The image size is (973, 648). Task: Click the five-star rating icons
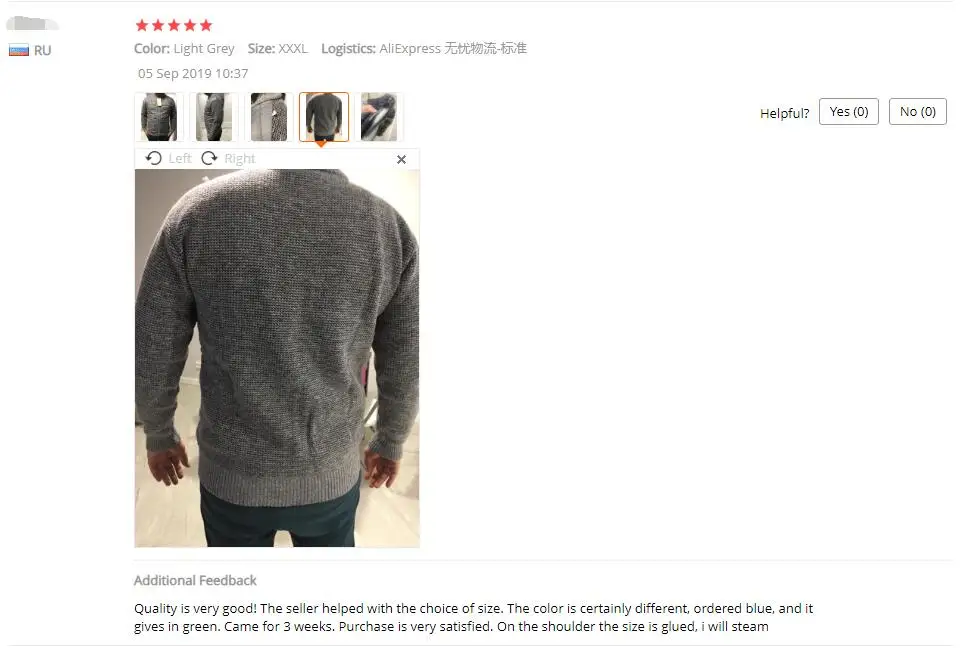(x=174, y=25)
